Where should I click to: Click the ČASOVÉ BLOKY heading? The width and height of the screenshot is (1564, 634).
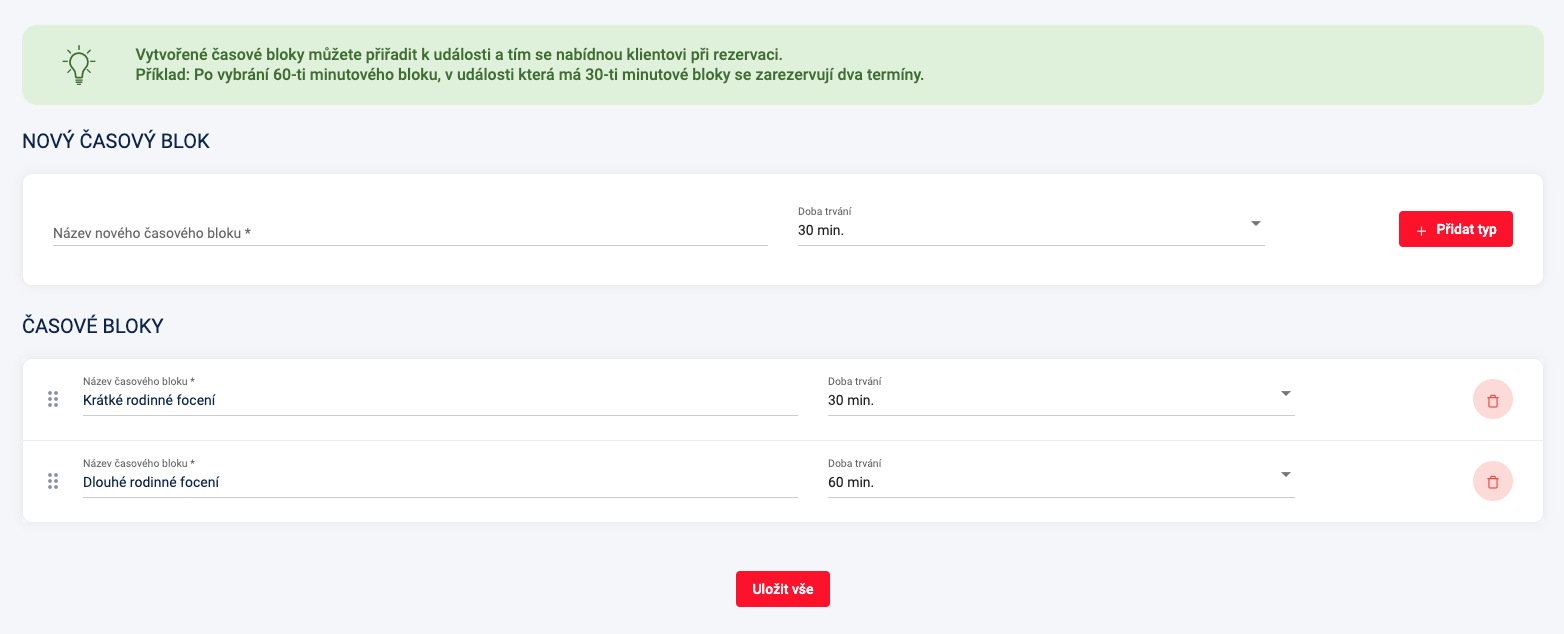(x=93, y=326)
